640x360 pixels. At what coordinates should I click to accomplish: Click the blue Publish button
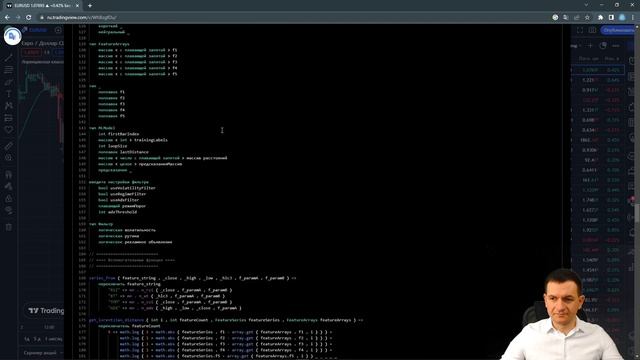tap(618, 30)
